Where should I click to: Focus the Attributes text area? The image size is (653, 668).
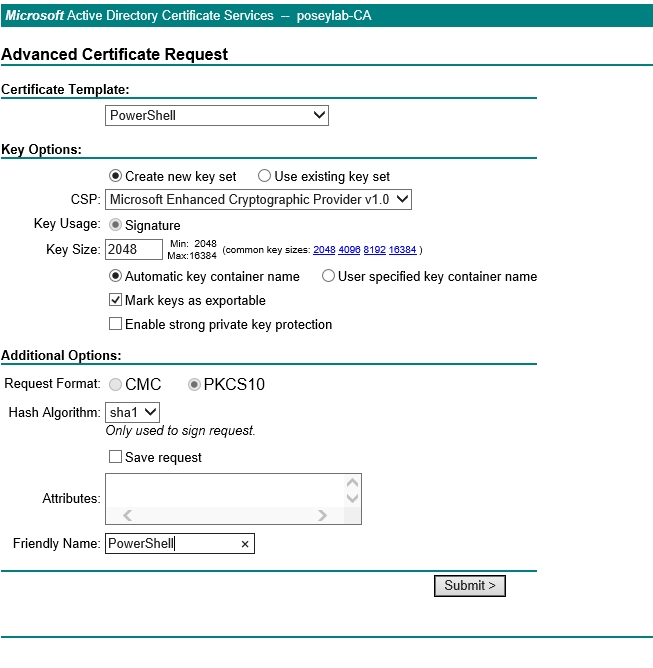tap(225, 491)
